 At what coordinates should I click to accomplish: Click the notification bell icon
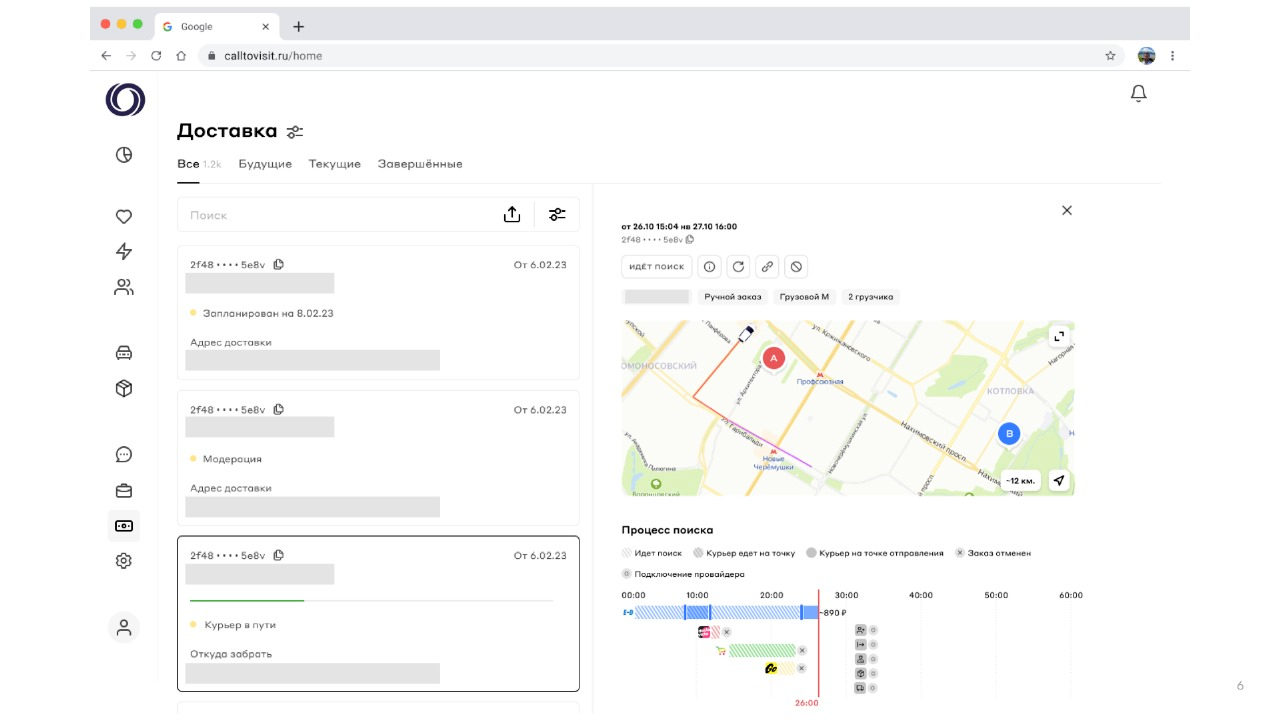tap(1138, 93)
